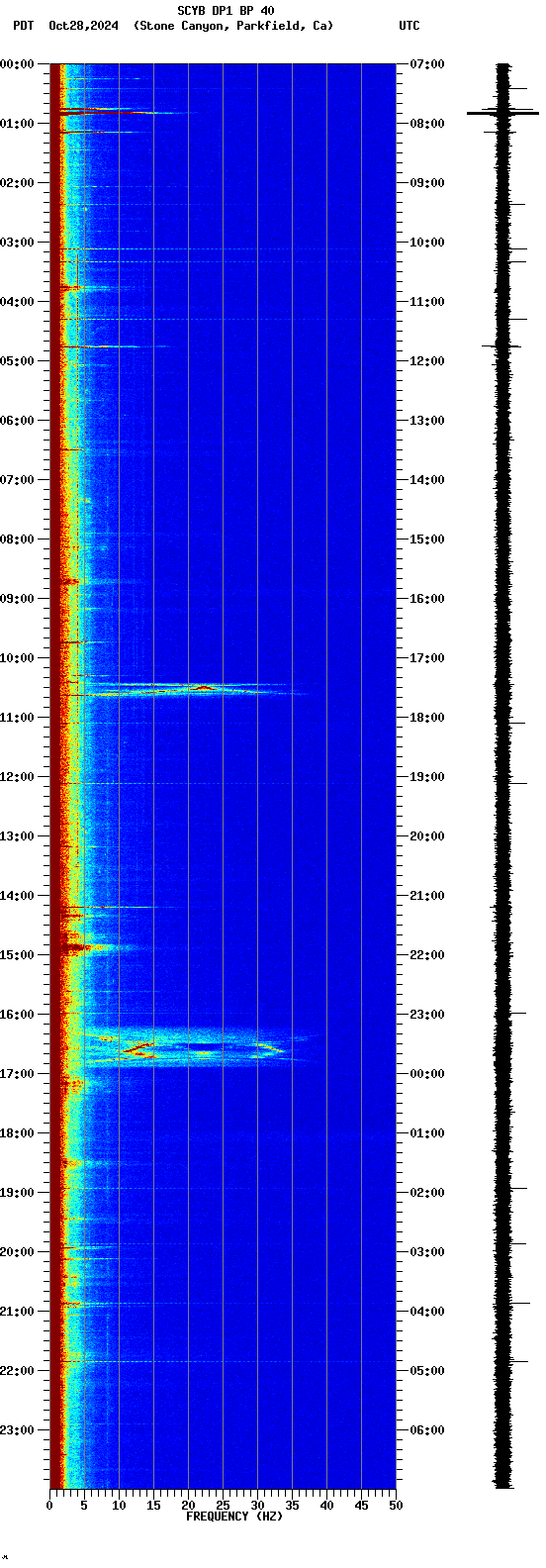This screenshot has width=546, height=1568.
Task: Click UTC time label 04:00
Action: point(427,1312)
